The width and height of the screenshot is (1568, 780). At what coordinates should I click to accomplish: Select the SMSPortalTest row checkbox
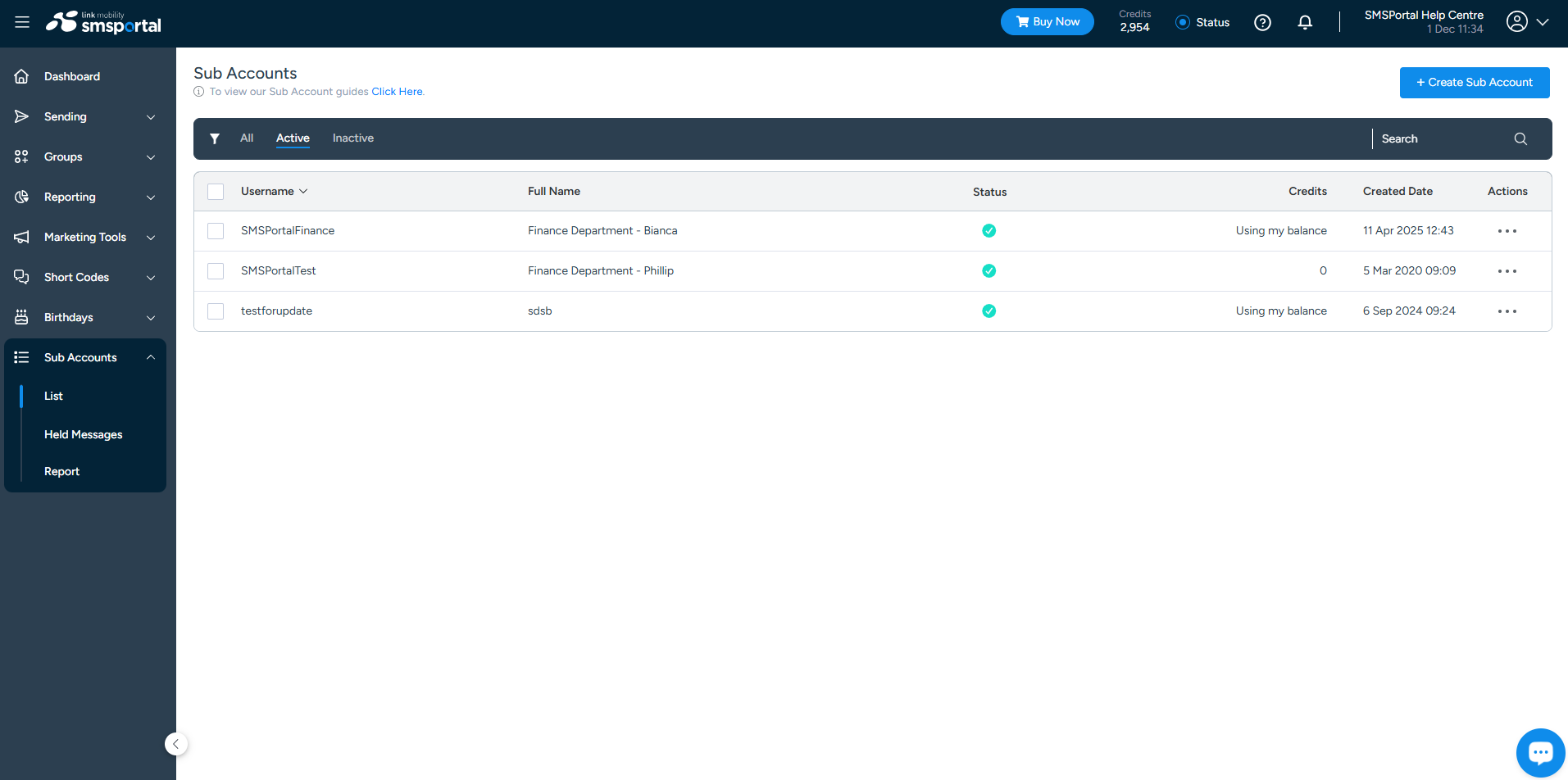(x=216, y=271)
